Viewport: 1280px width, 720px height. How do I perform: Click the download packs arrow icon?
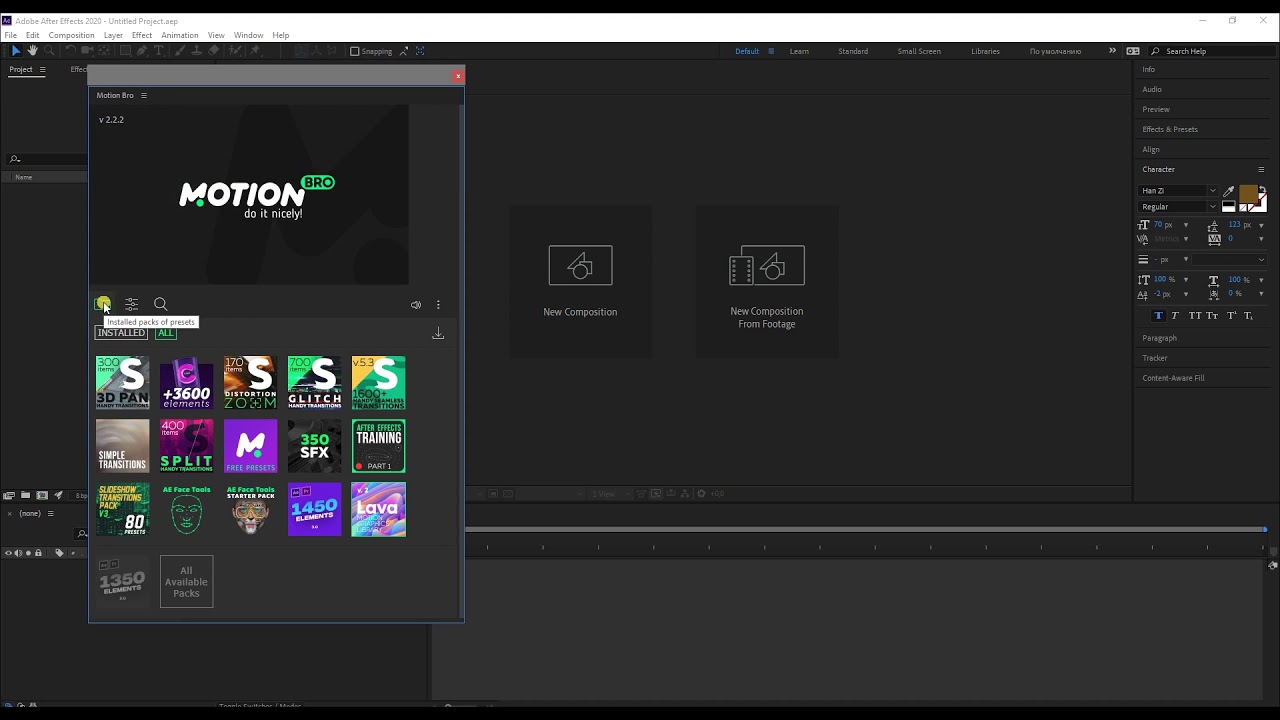438,333
